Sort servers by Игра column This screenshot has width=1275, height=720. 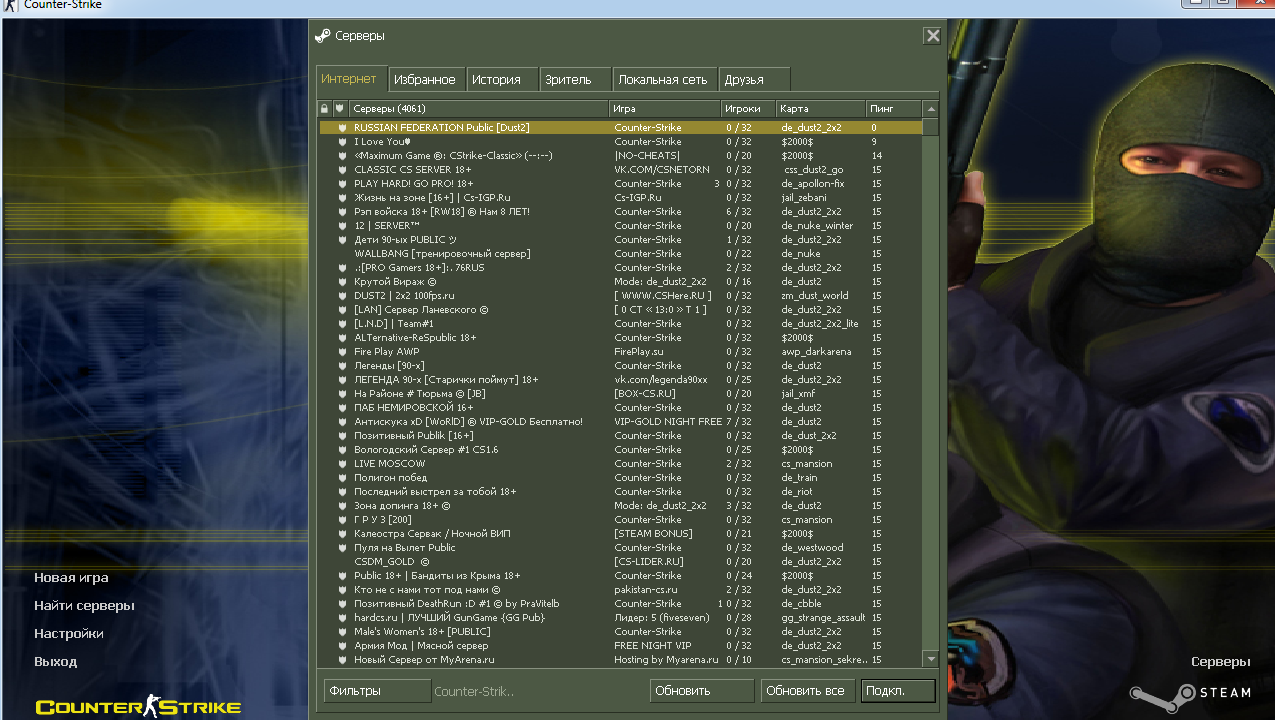pyautogui.click(x=665, y=108)
